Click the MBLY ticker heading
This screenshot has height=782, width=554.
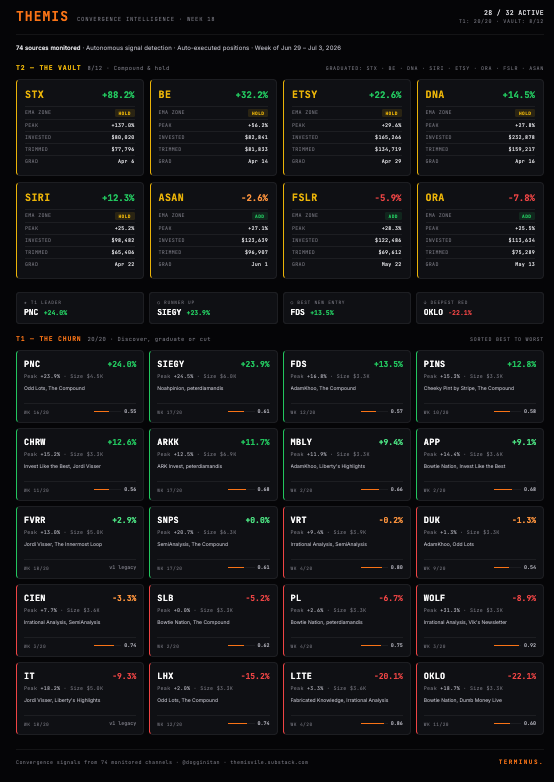pos(301,442)
